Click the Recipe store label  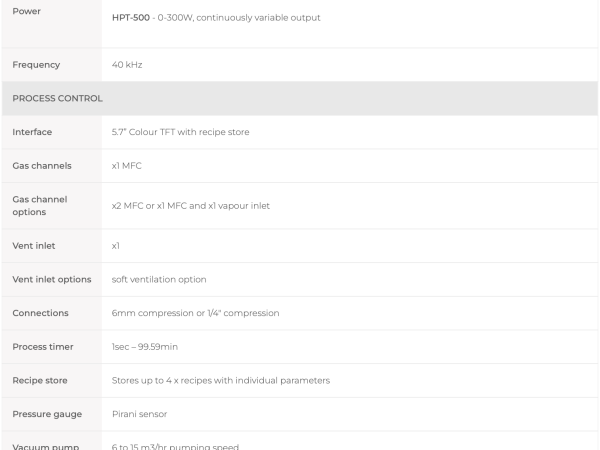click(x=40, y=380)
